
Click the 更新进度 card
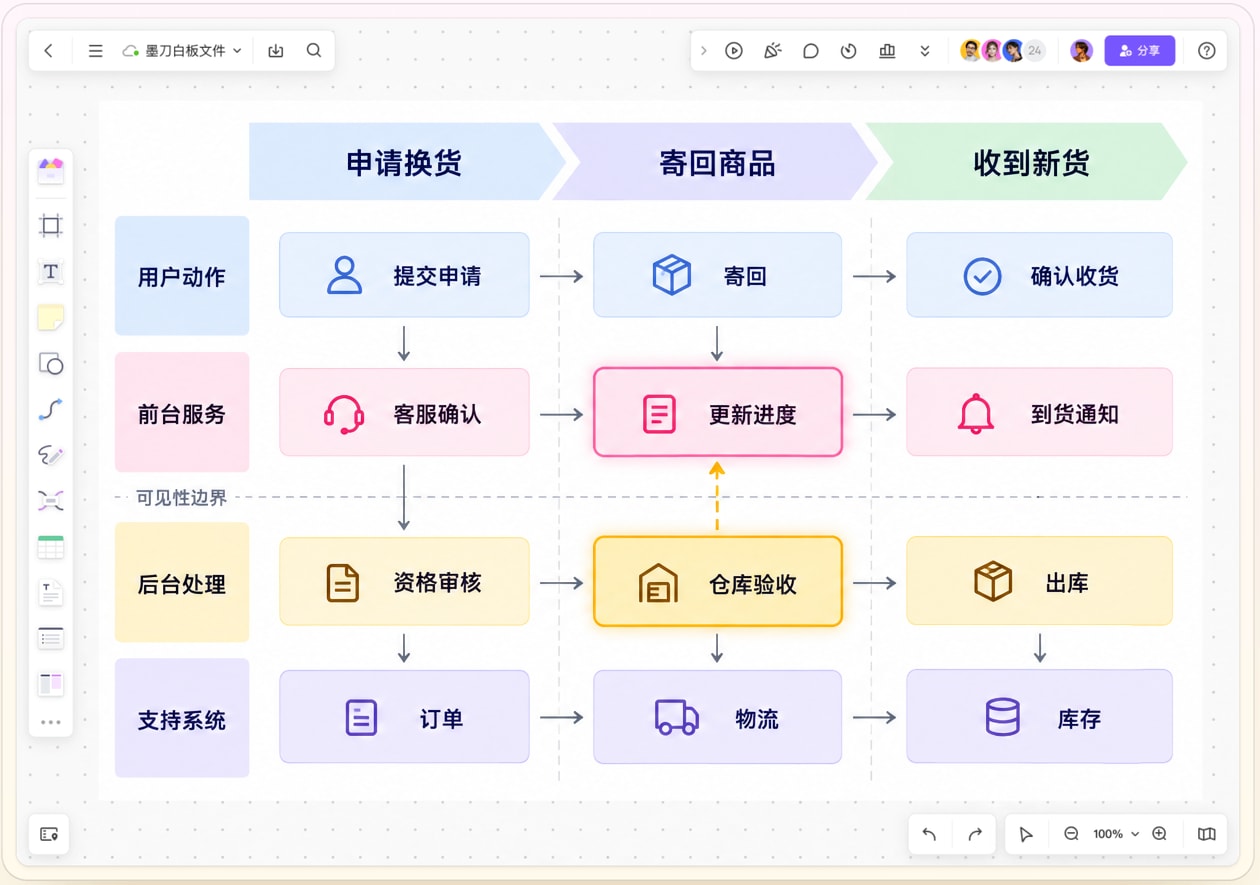click(717, 412)
